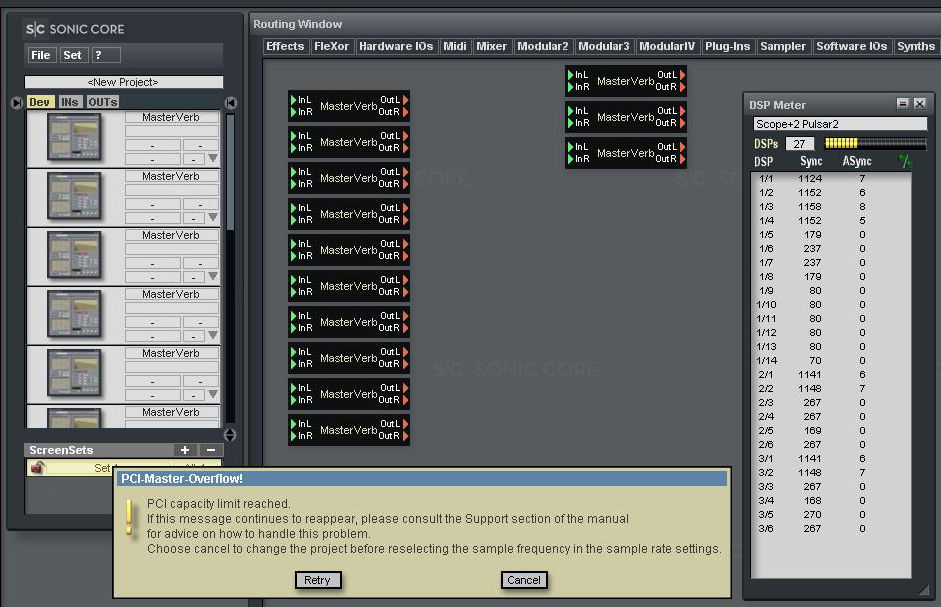Click OutL port of top-left MasterVerb module

coord(394,100)
